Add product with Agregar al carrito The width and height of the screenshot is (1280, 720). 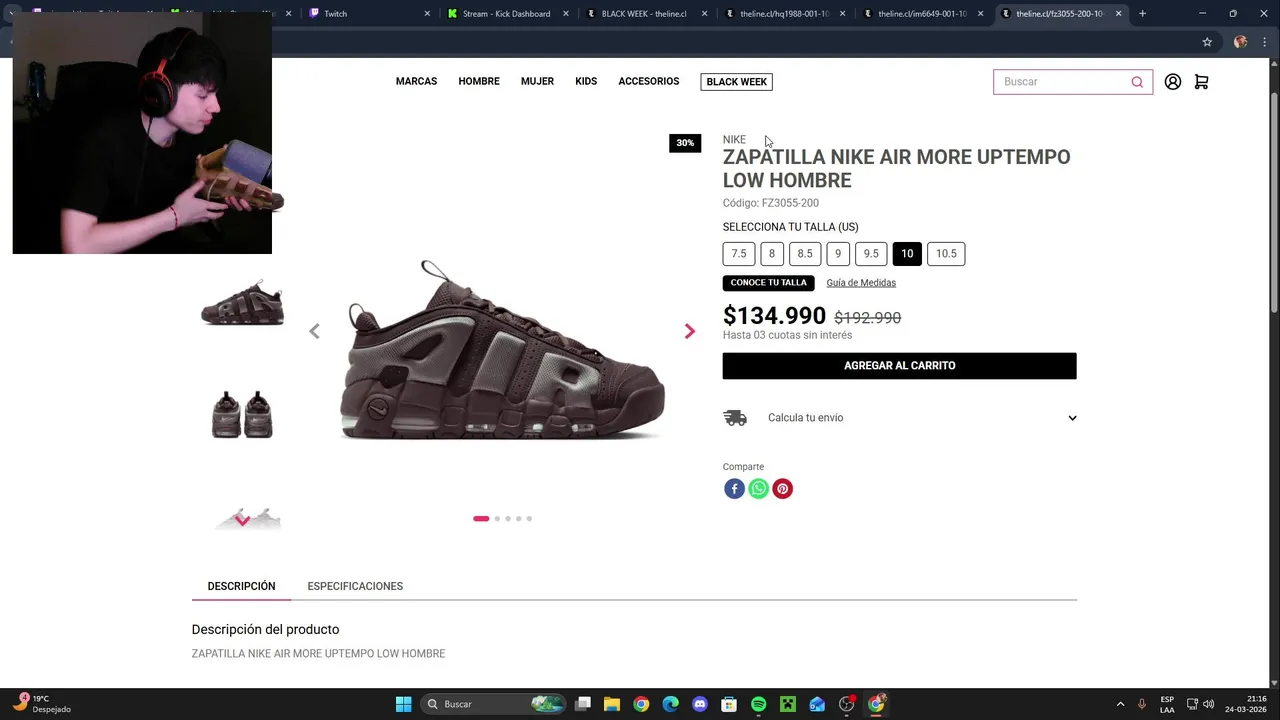pyautogui.click(x=899, y=366)
